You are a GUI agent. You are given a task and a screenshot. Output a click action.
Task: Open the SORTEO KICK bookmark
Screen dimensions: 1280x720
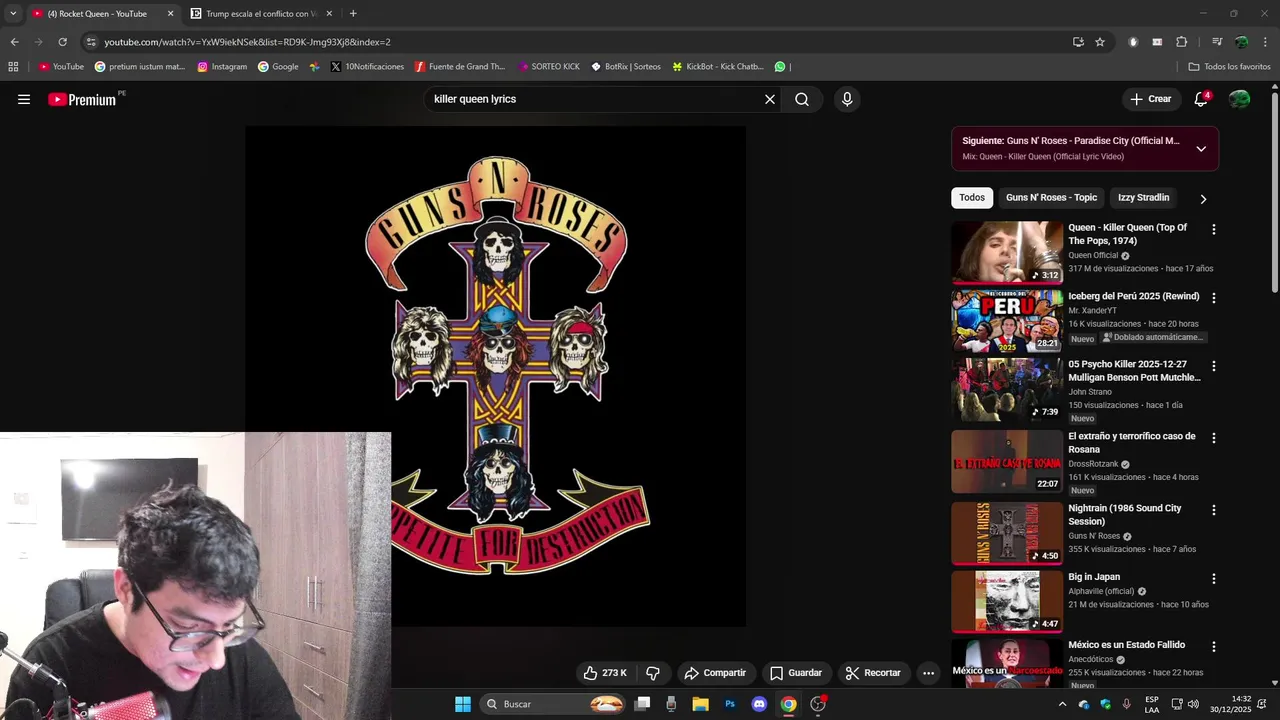(549, 67)
